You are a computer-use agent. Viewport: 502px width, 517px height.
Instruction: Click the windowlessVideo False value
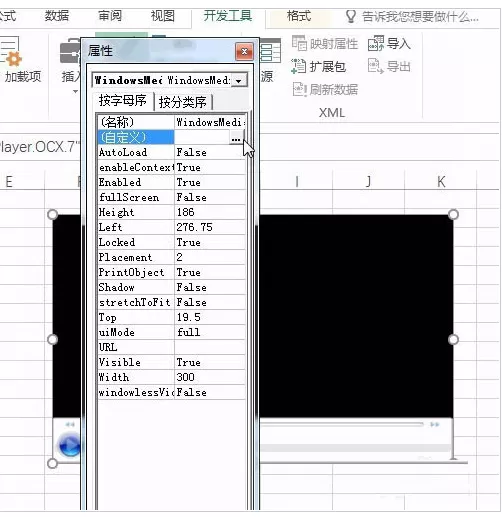click(210, 392)
